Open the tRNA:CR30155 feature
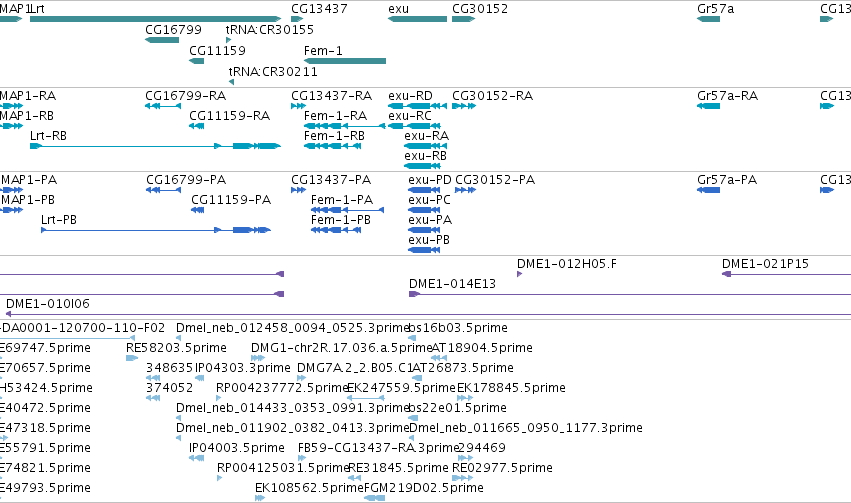Image resolution: width=851 pixels, height=503 pixels. 228,40
